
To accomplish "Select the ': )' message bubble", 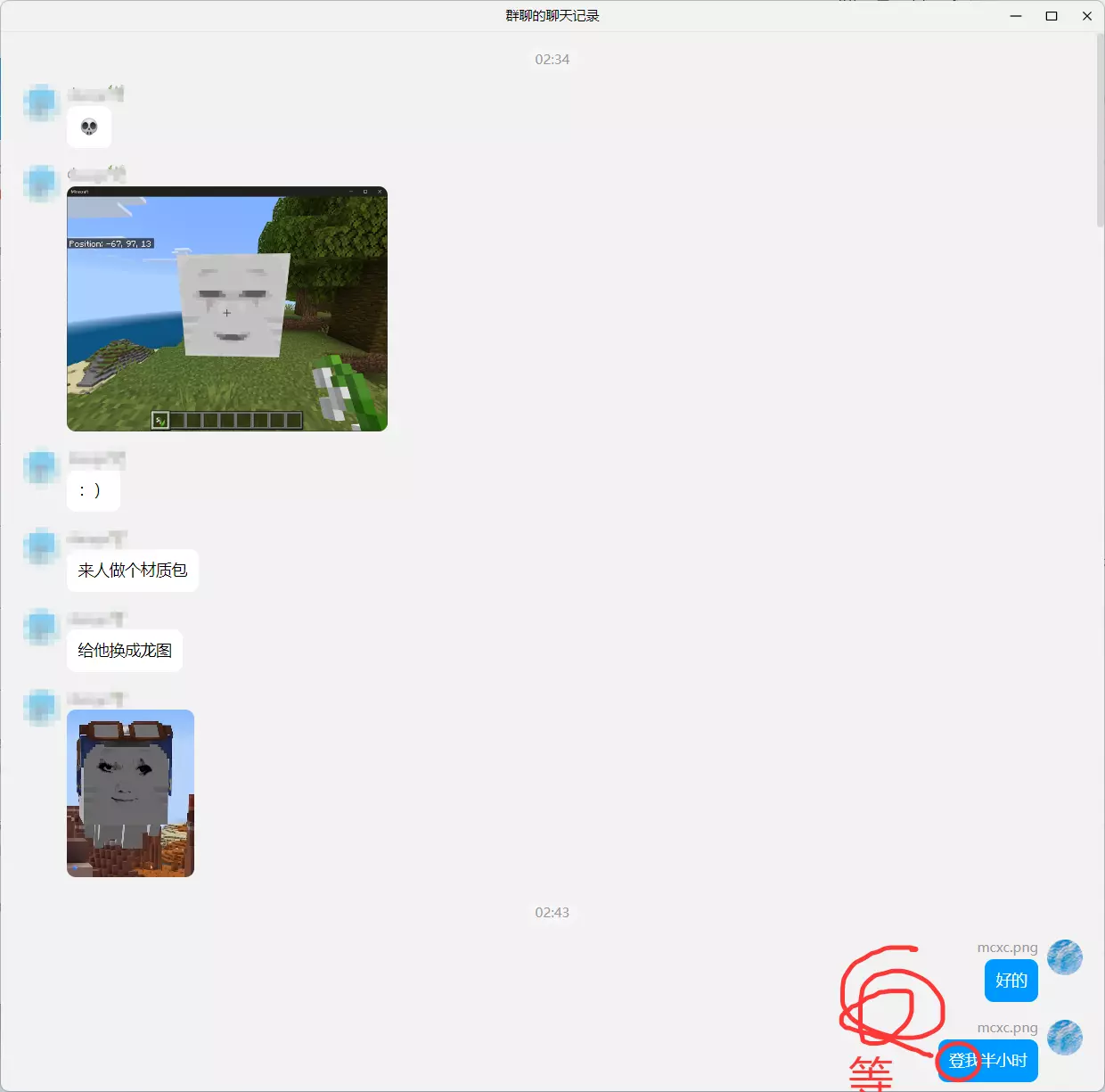I will tap(93, 490).
